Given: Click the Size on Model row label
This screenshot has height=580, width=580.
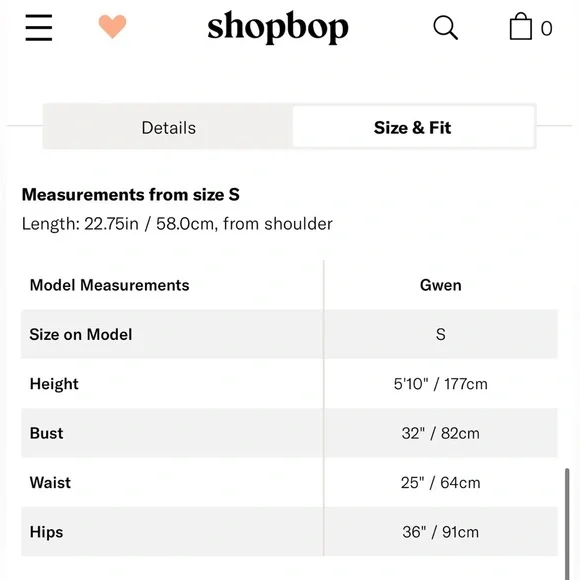Looking at the screenshot, I should point(81,334).
